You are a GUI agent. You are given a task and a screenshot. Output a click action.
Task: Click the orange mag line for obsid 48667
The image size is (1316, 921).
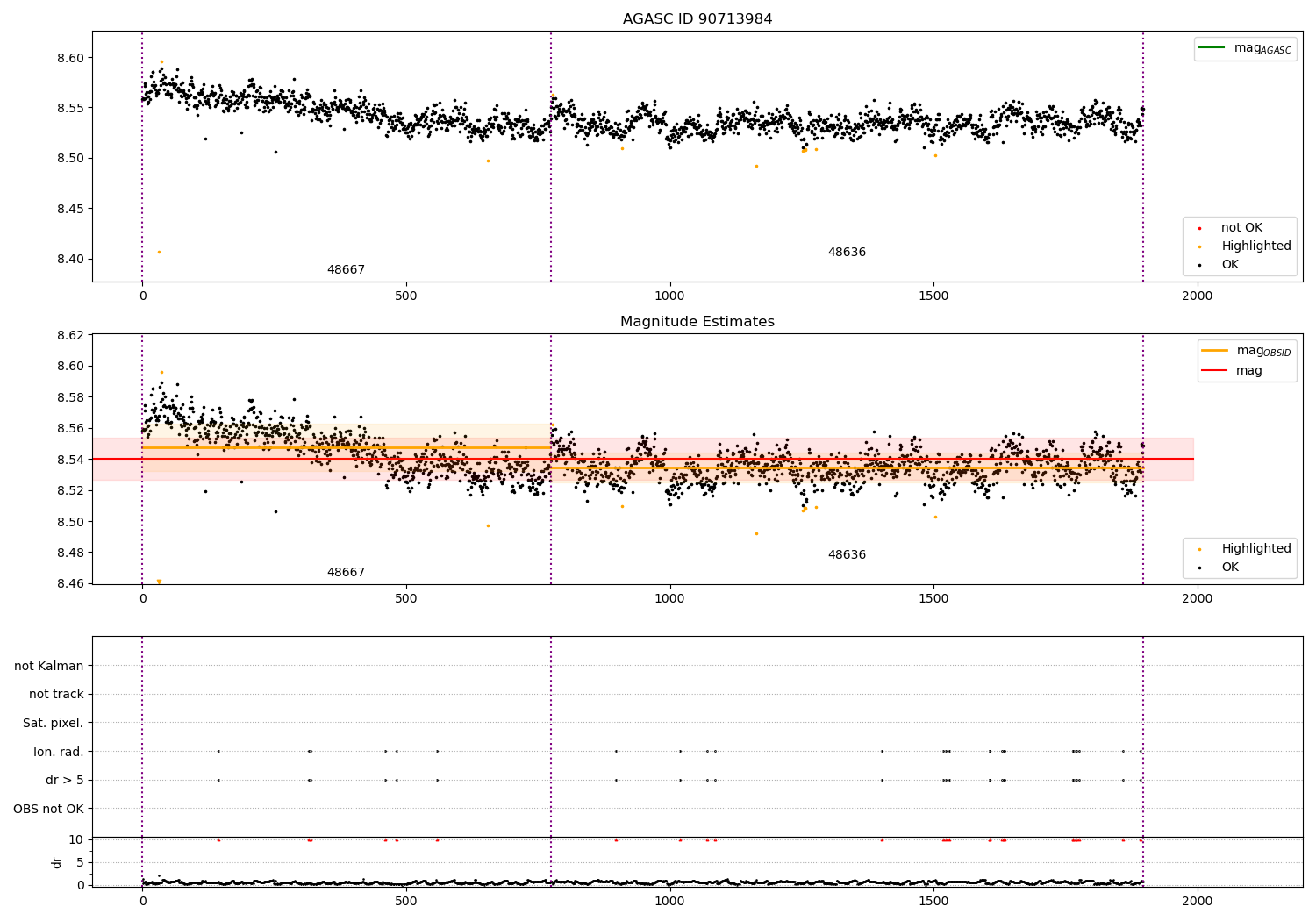click(347, 447)
